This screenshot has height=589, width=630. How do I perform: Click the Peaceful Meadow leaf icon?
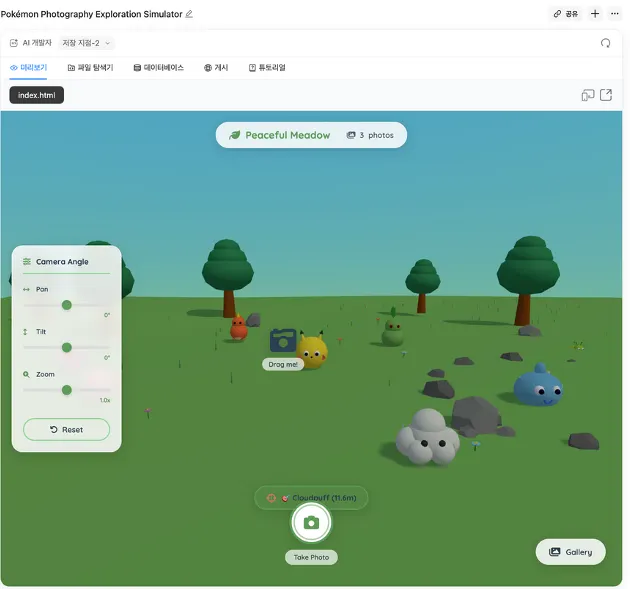pos(235,135)
